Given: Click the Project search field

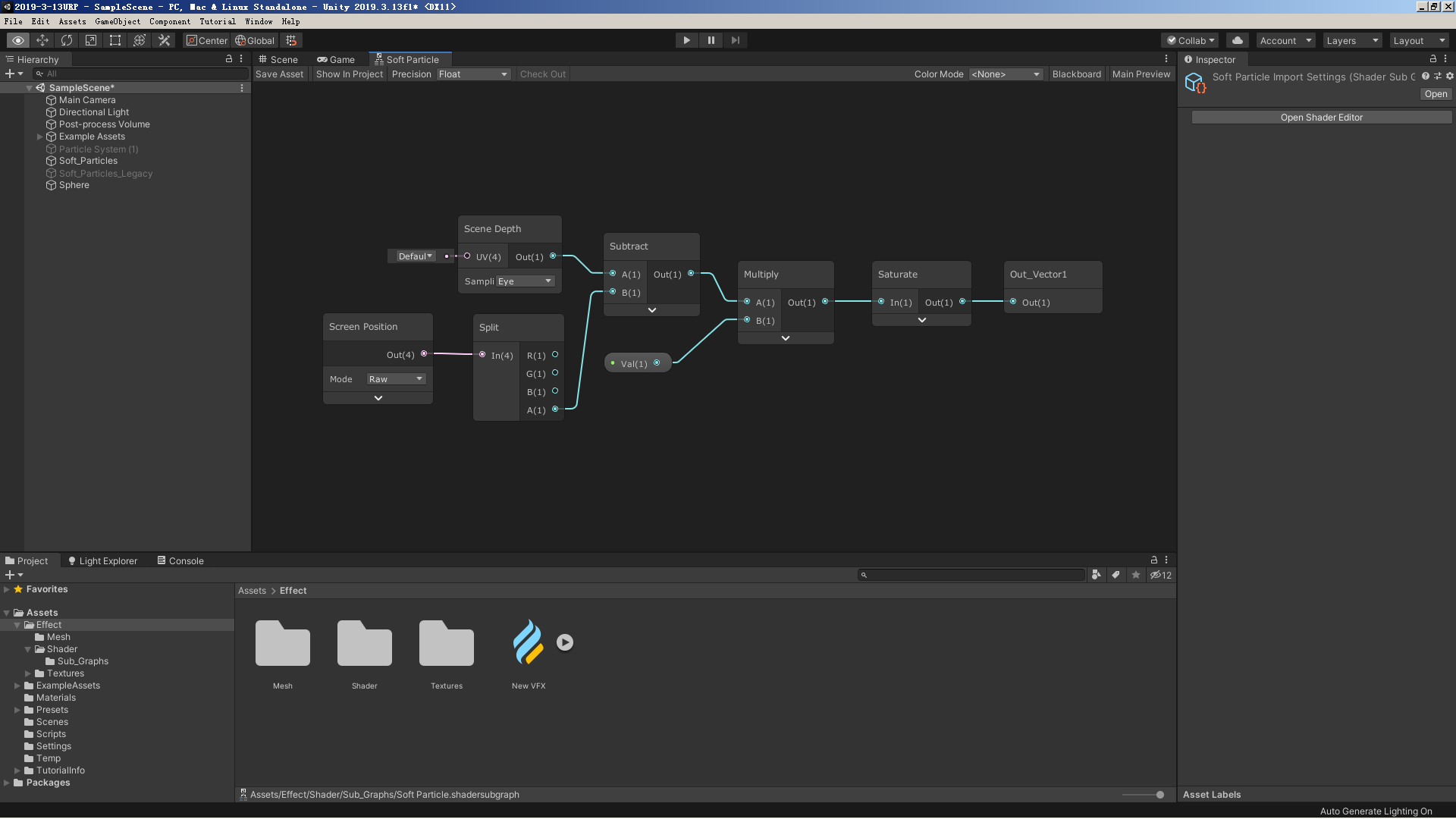Looking at the screenshot, I should (x=972, y=575).
